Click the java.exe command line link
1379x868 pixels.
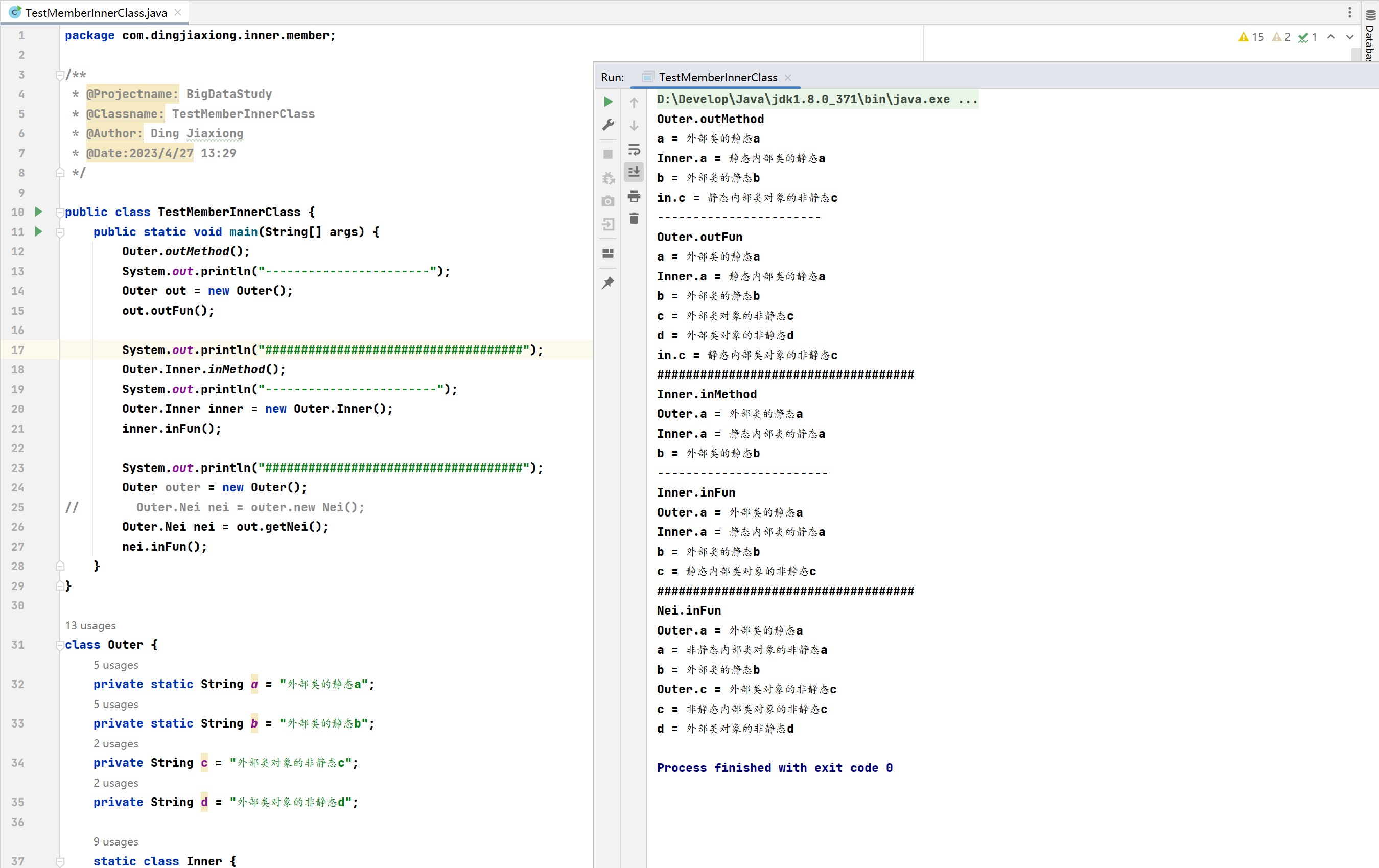(x=816, y=99)
